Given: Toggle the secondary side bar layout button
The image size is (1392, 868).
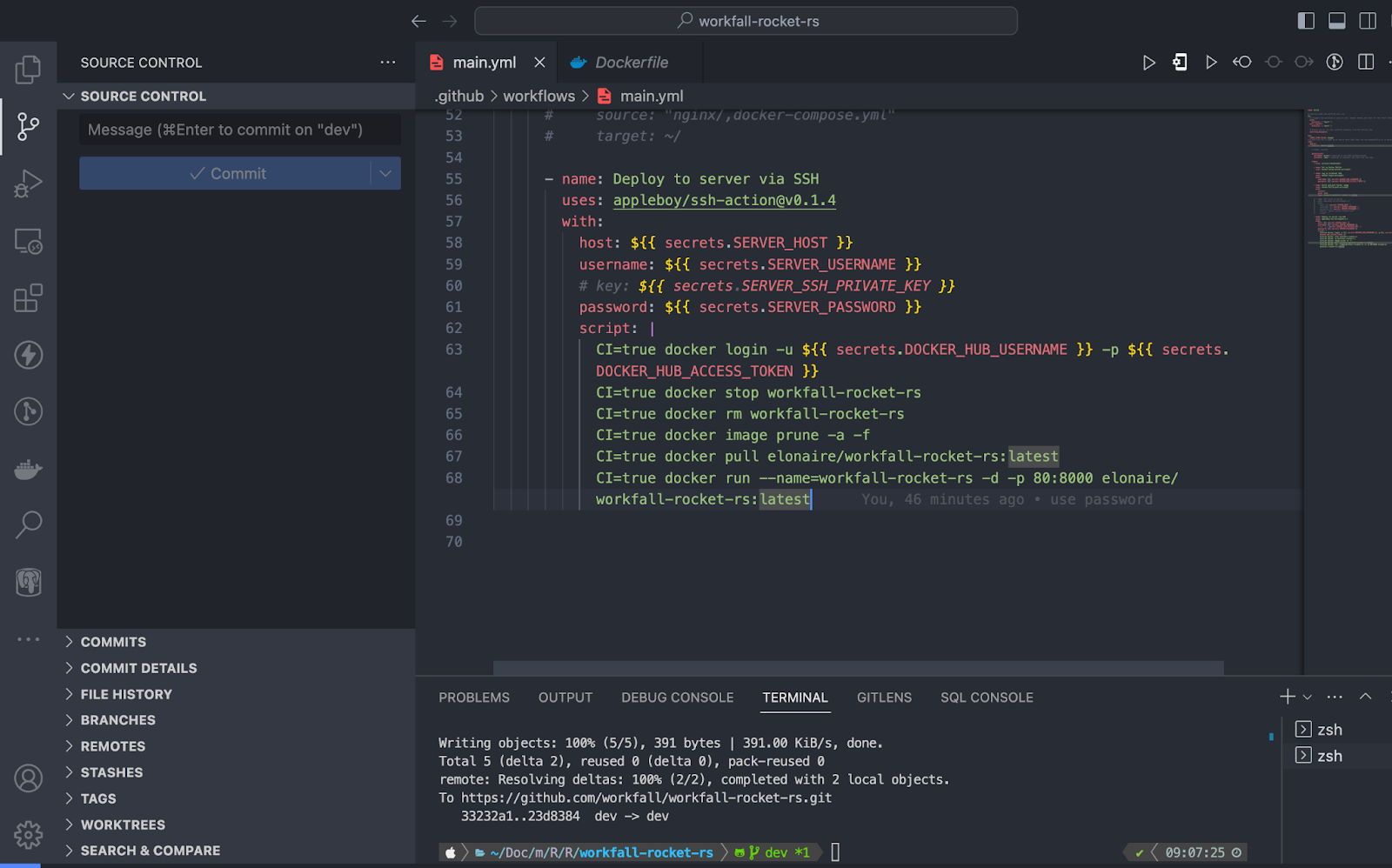Looking at the screenshot, I should coord(1368,21).
